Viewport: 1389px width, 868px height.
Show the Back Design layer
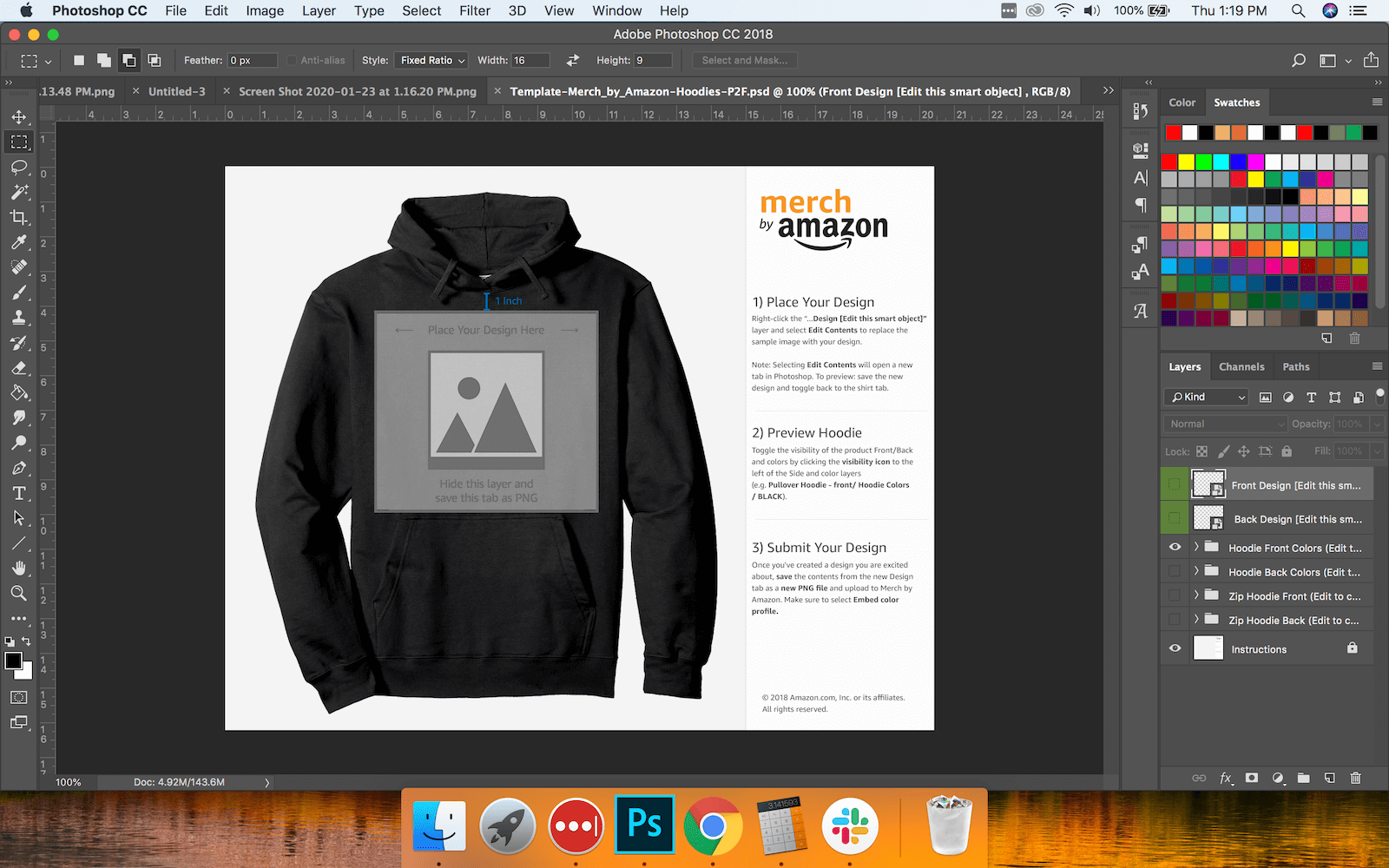tap(1175, 518)
